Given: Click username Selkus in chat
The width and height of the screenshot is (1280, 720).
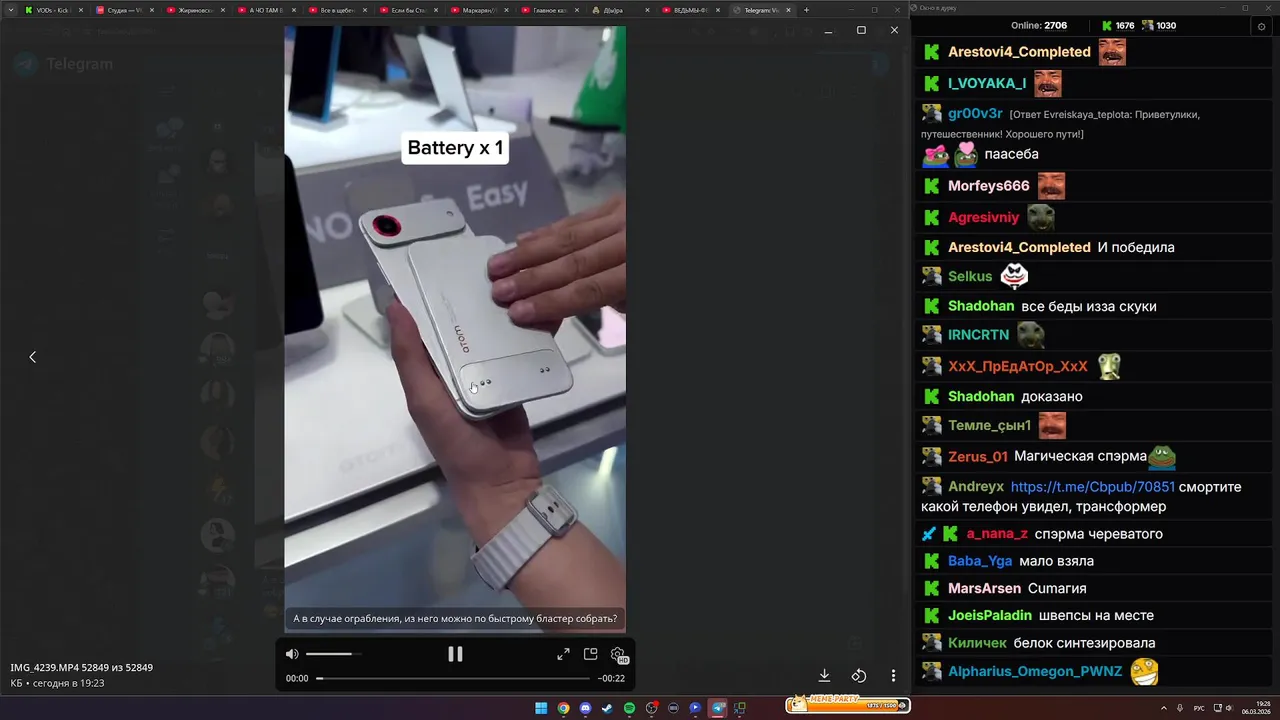Looking at the screenshot, I should pyautogui.click(x=970, y=276).
